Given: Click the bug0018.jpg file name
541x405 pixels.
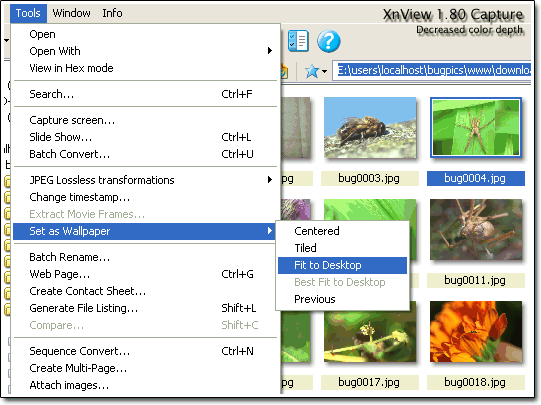Looking at the screenshot, I should (475, 382).
